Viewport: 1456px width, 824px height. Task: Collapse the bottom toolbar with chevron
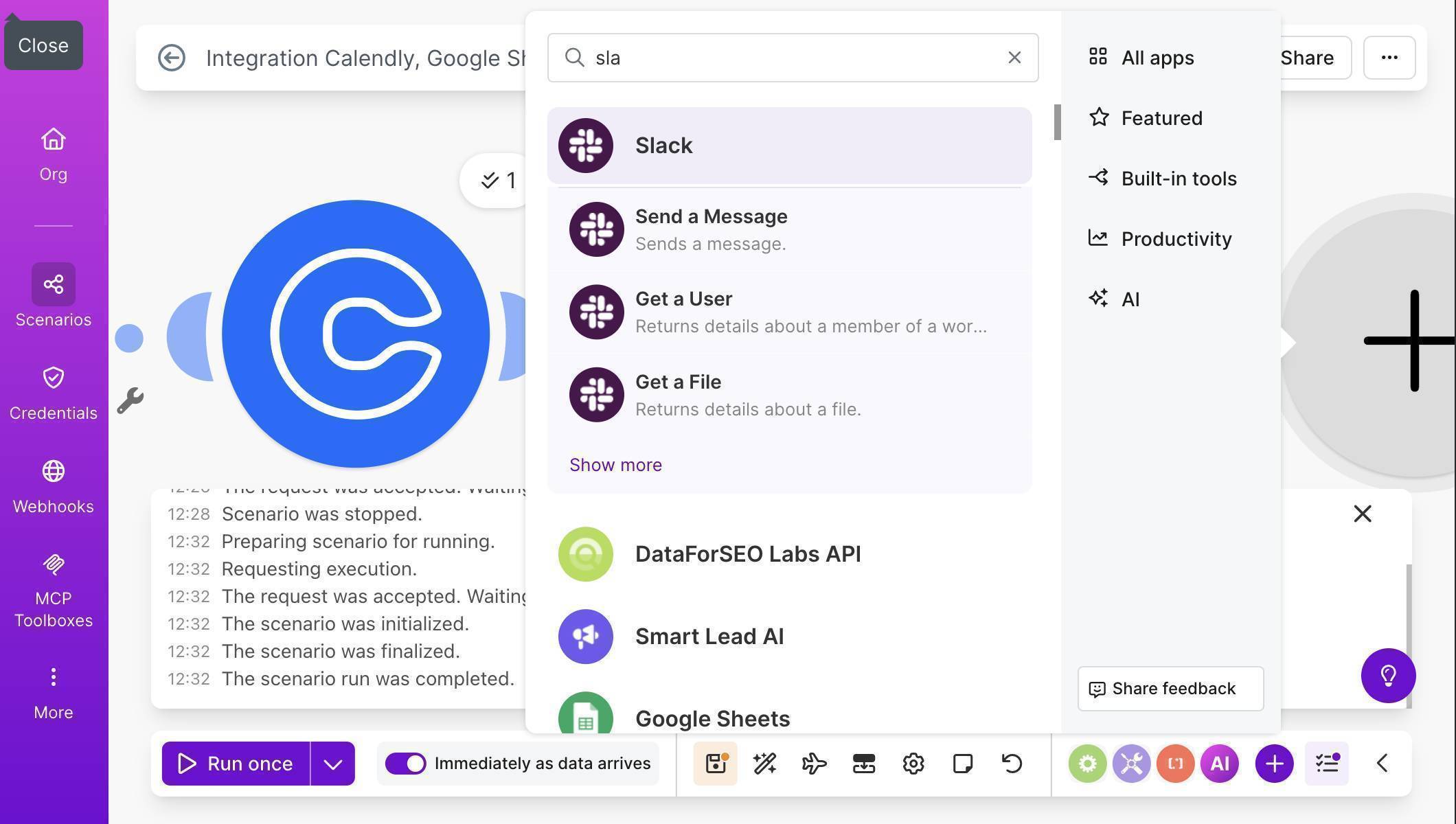point(1382,763)
